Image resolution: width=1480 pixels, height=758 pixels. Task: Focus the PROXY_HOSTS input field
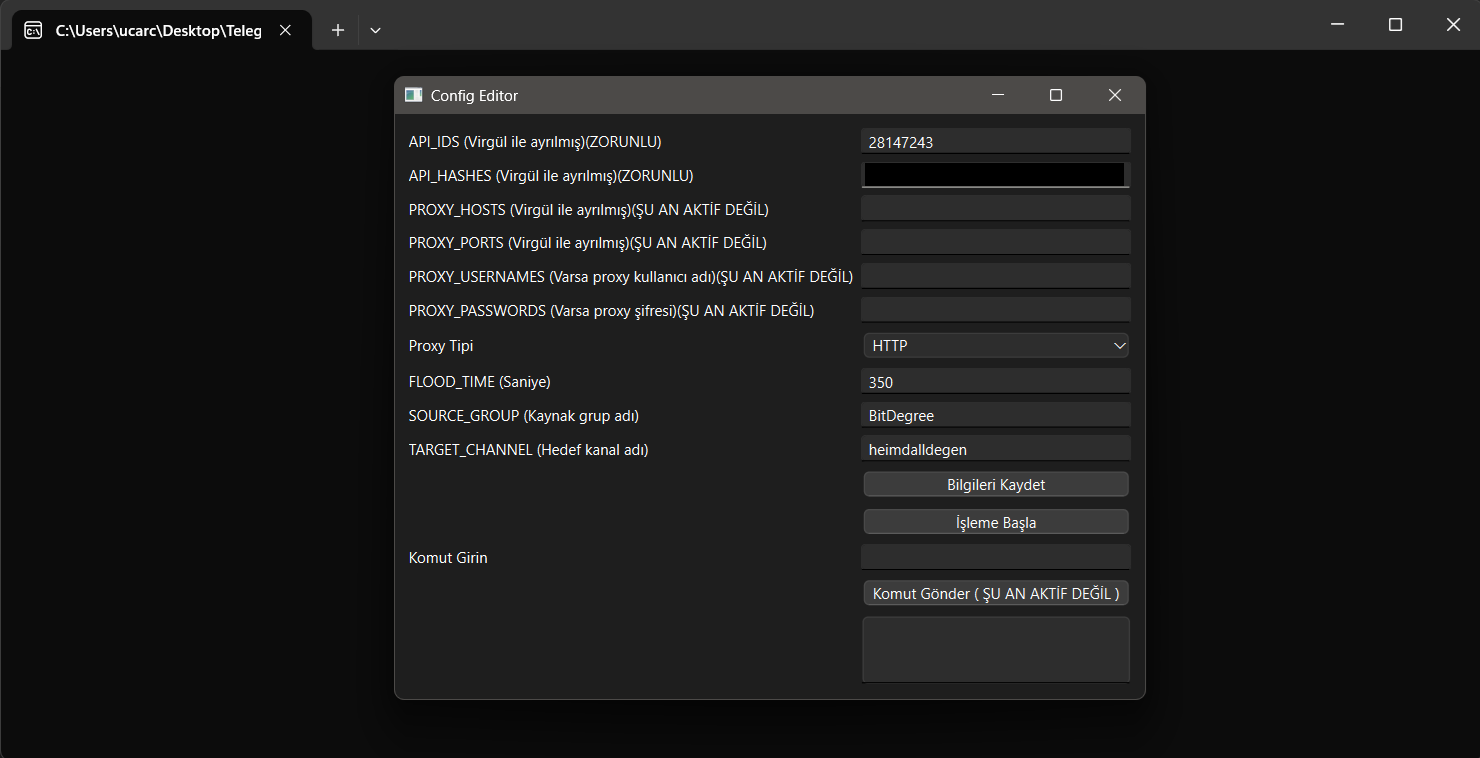click(995, 208)
